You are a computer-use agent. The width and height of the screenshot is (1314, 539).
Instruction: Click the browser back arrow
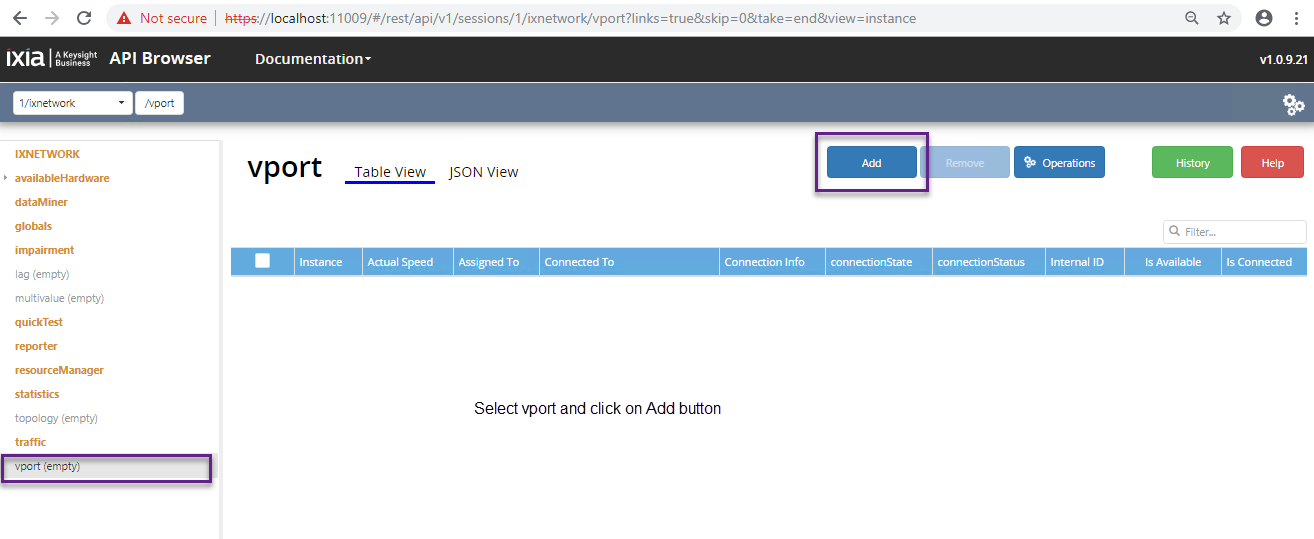[x=20, y=18]
